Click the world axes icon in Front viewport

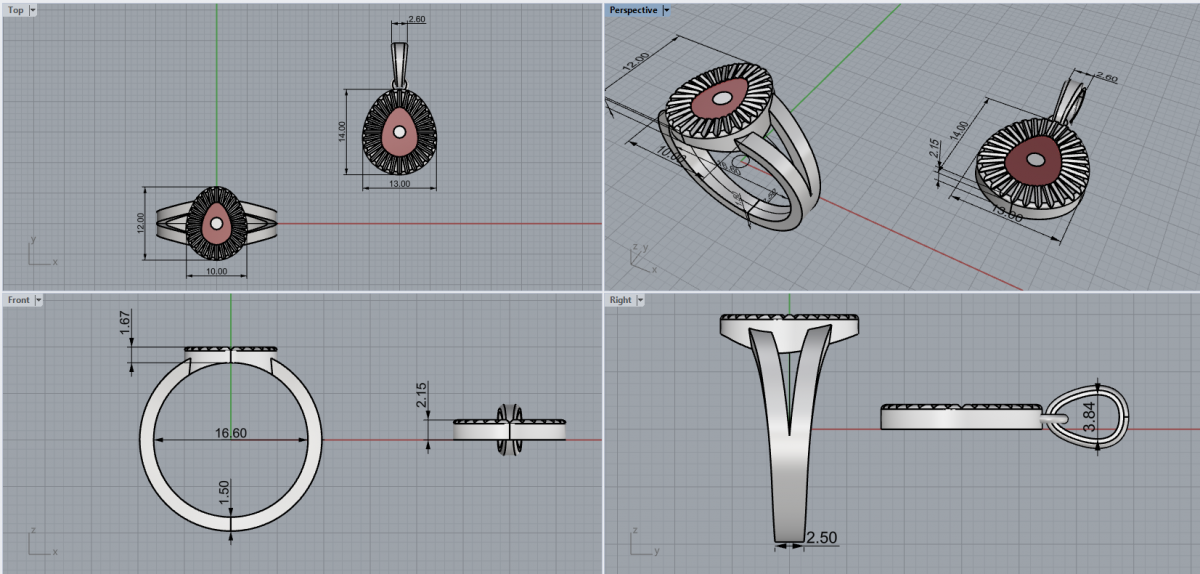pos(40,543)
